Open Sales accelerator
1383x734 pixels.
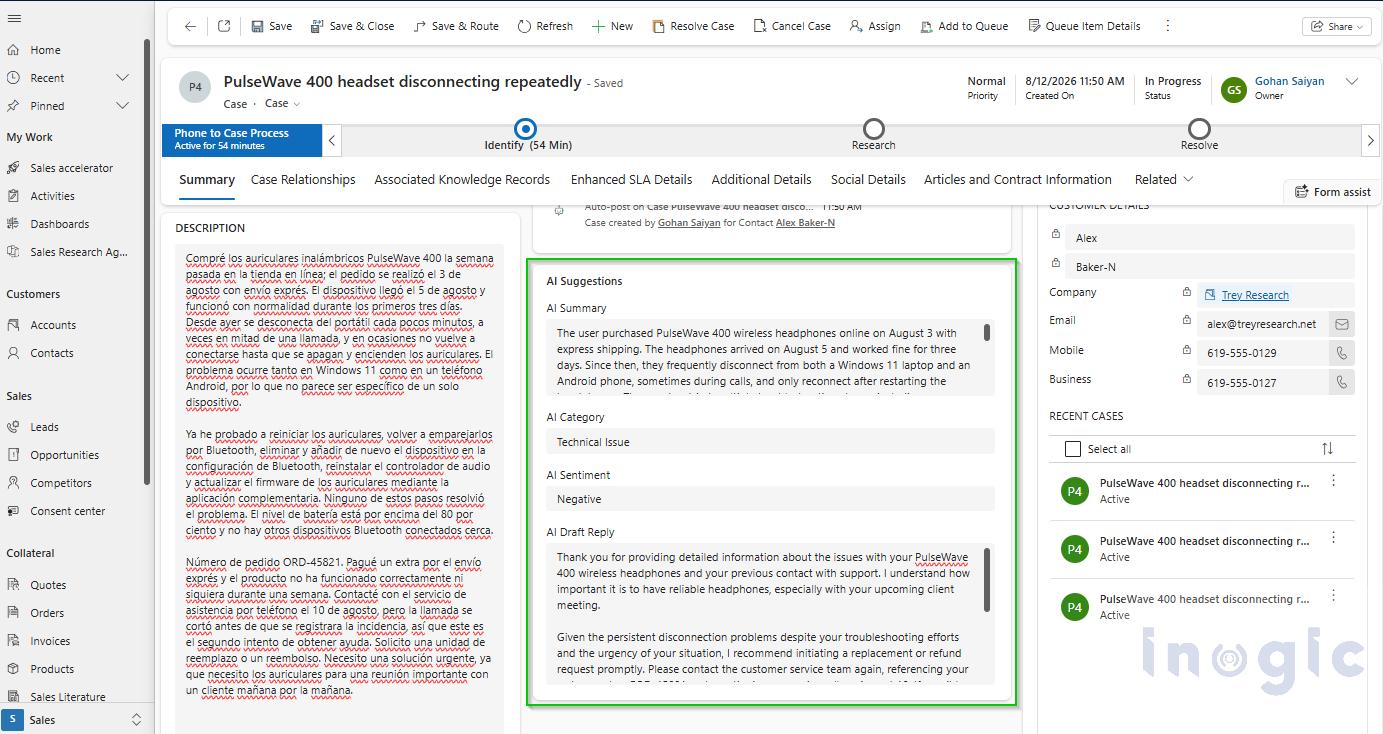(x=71, y=168)
